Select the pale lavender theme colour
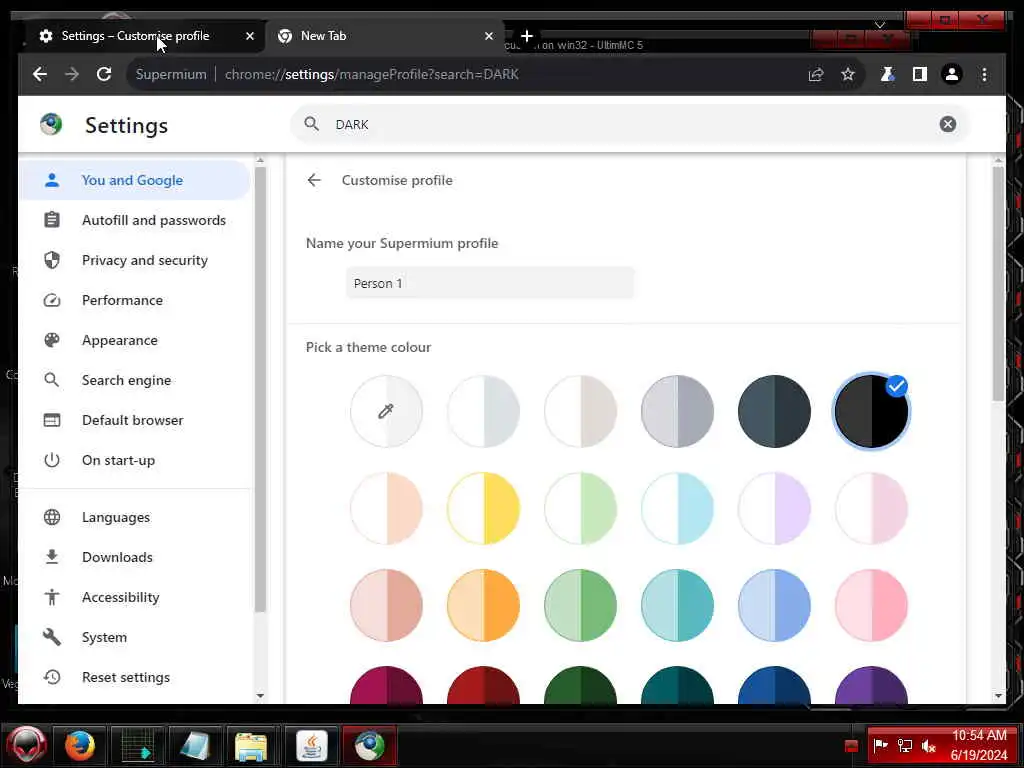The width and height of the screenshot is (1024, 768). coord(774,508)
